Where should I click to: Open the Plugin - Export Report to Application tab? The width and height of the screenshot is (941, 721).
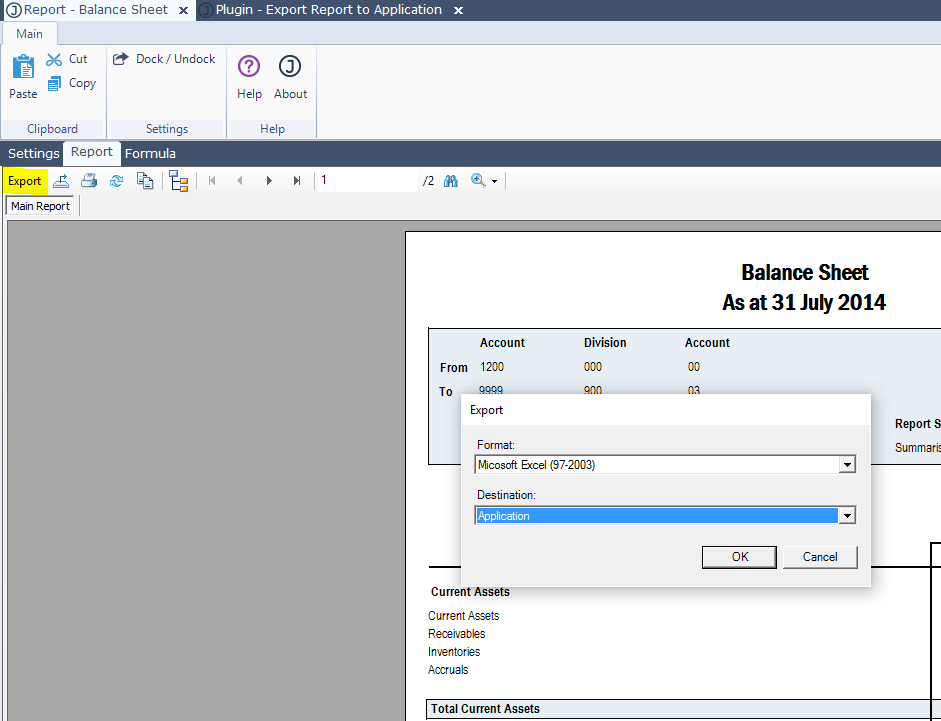(328, 10)
